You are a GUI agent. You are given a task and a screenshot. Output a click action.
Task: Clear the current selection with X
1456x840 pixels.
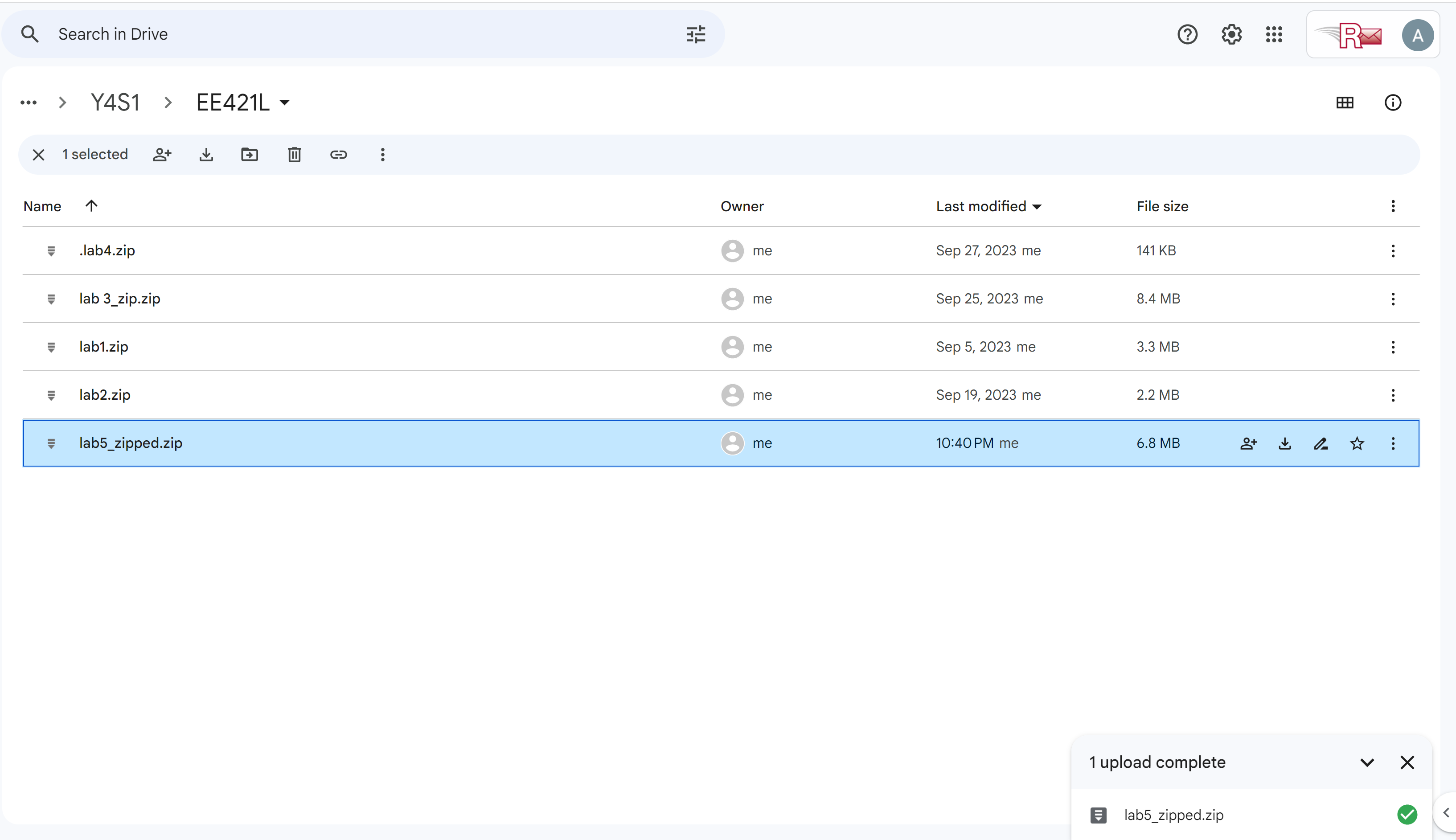pos(39,155)
